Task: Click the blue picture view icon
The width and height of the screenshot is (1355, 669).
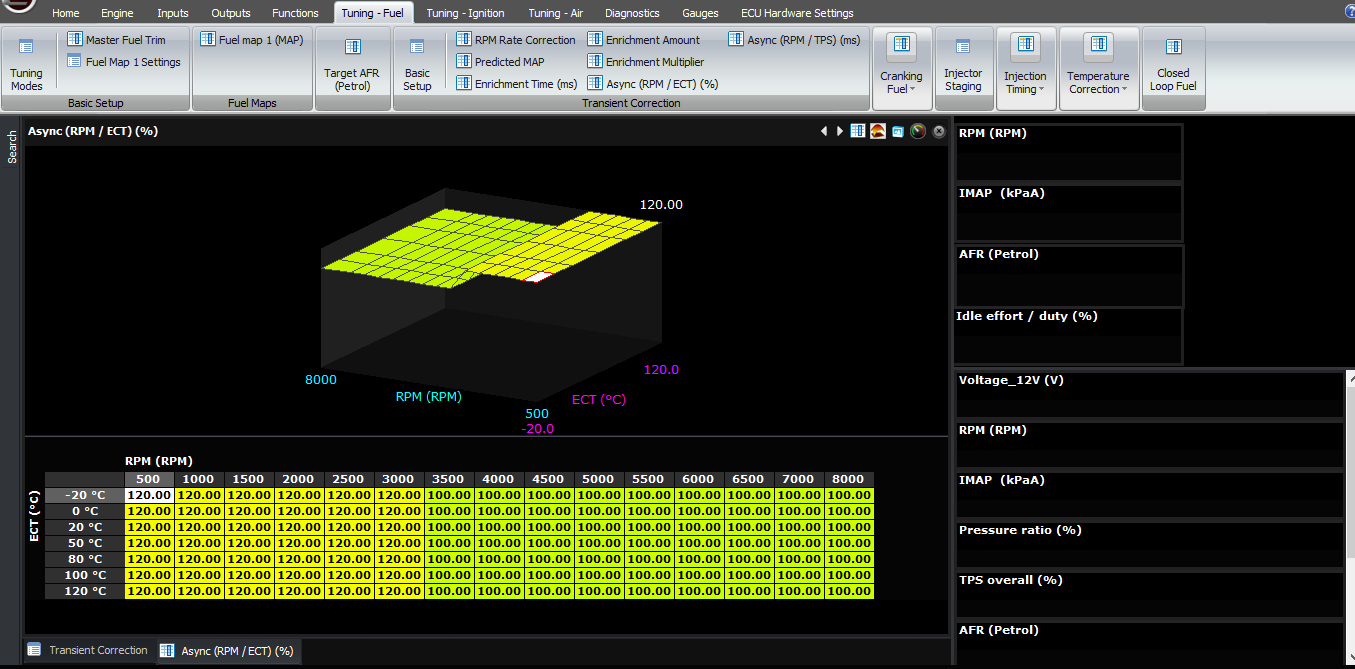Action: pos(898,131)
